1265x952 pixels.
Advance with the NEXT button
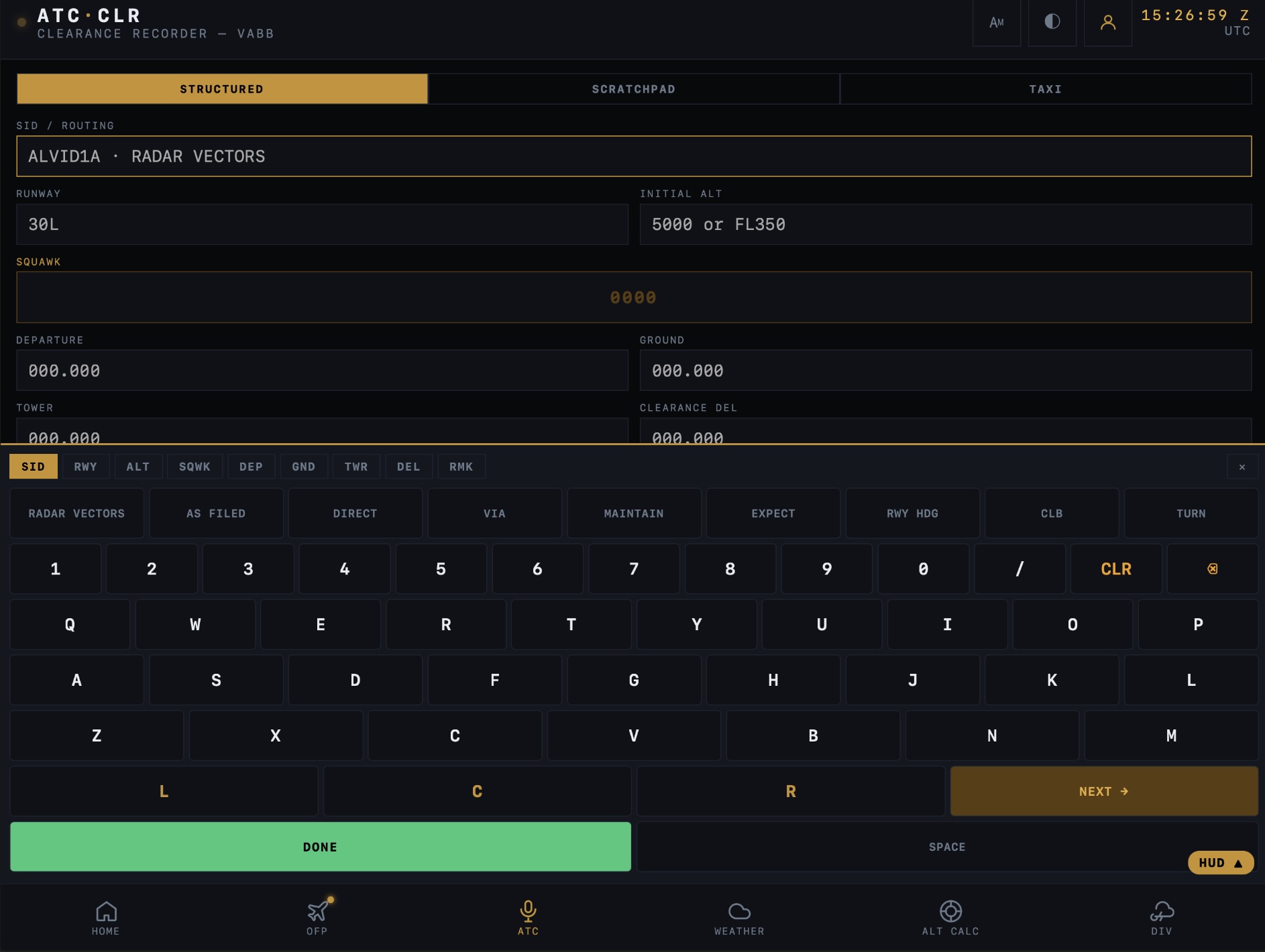pyautogui.click(x=1104, y=791)
